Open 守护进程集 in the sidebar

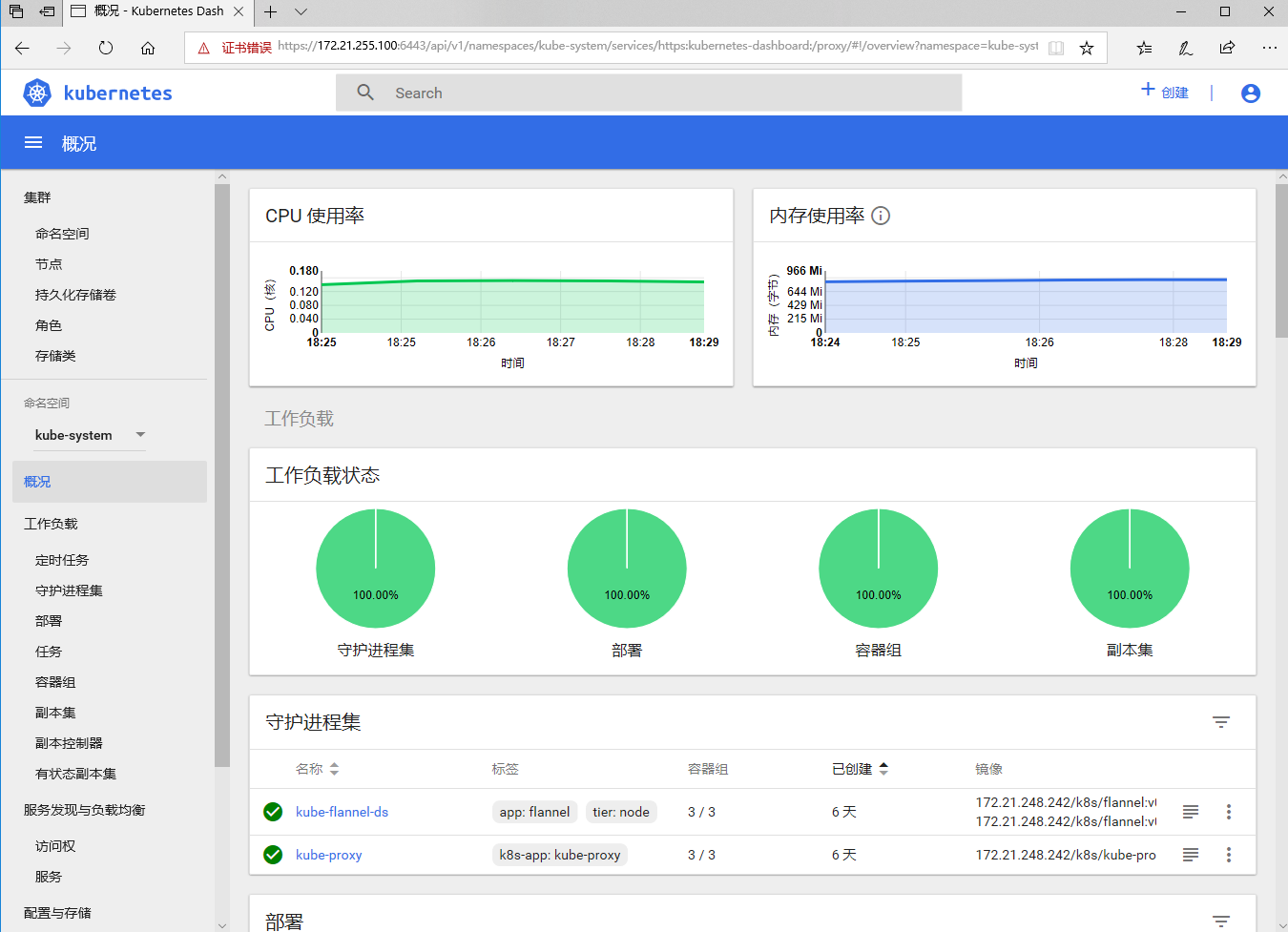coord(69,590)
